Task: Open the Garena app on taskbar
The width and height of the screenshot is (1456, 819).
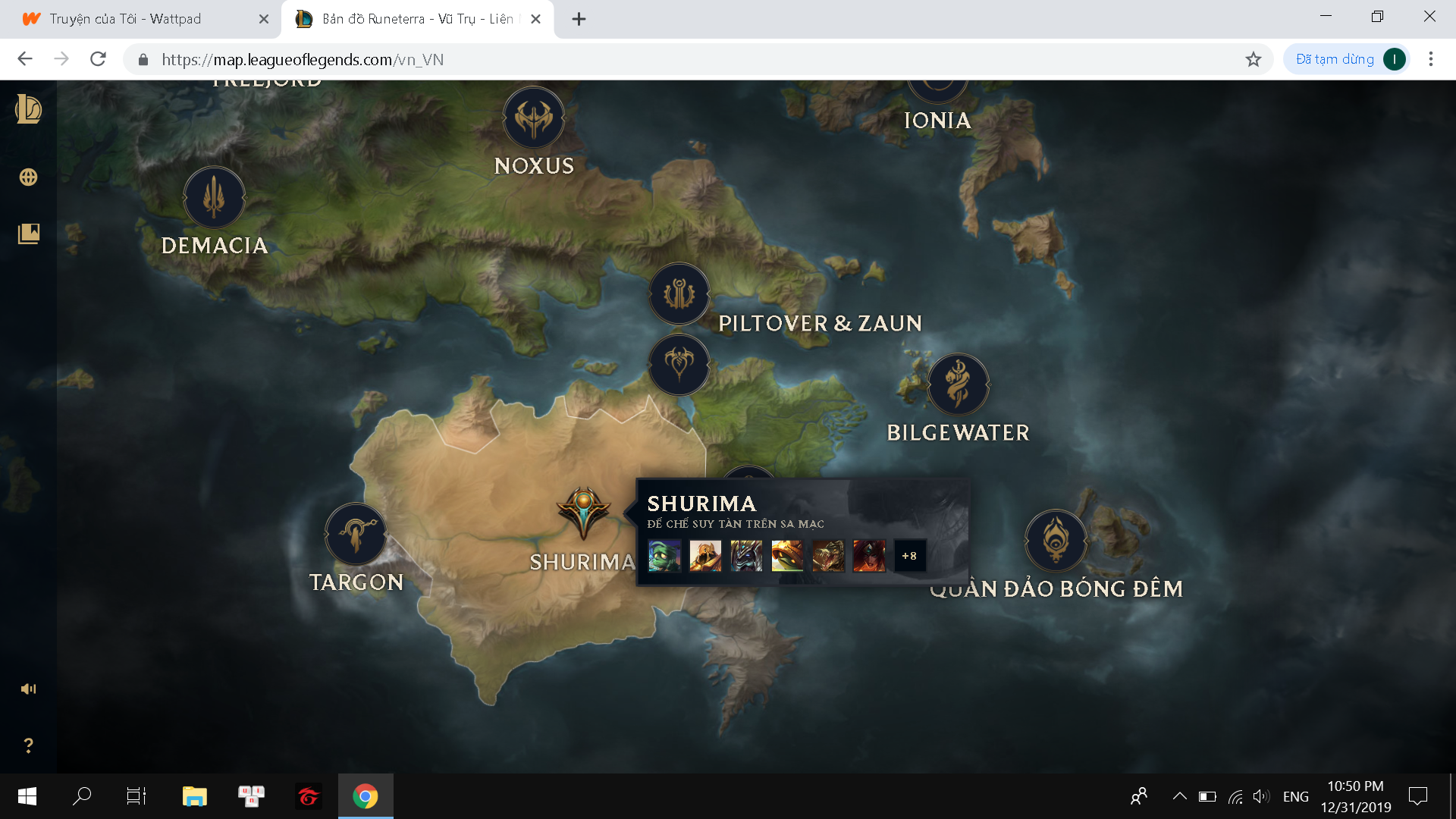Action: click(308, 796)
